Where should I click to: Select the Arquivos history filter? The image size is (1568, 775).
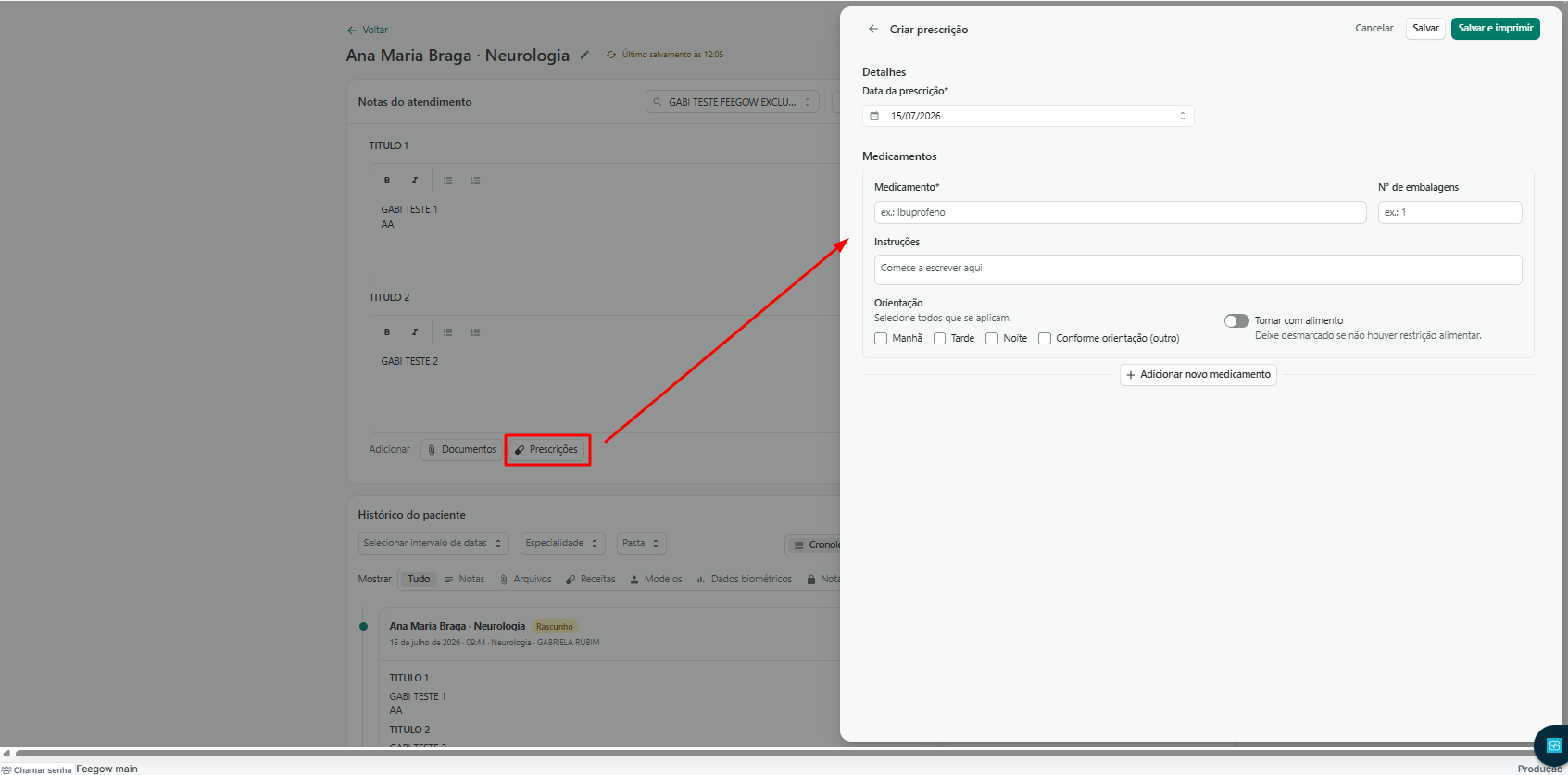(x=525, y=579)
